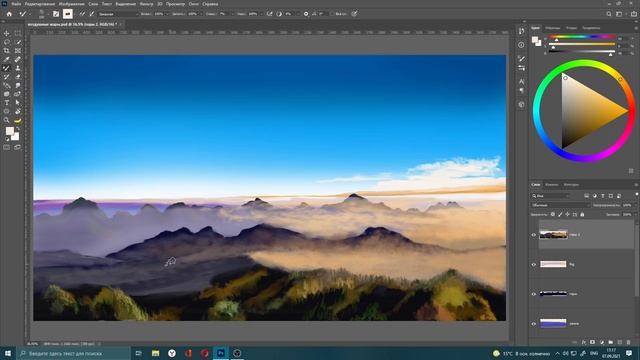Hide the layer with pale beige thumbnail

533,264
